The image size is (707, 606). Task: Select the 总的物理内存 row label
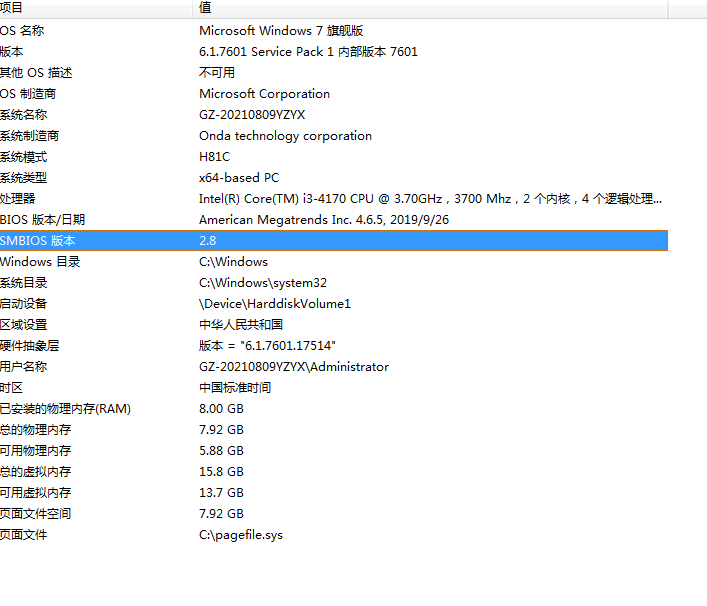pyautogui.click(x=36, y=430)
